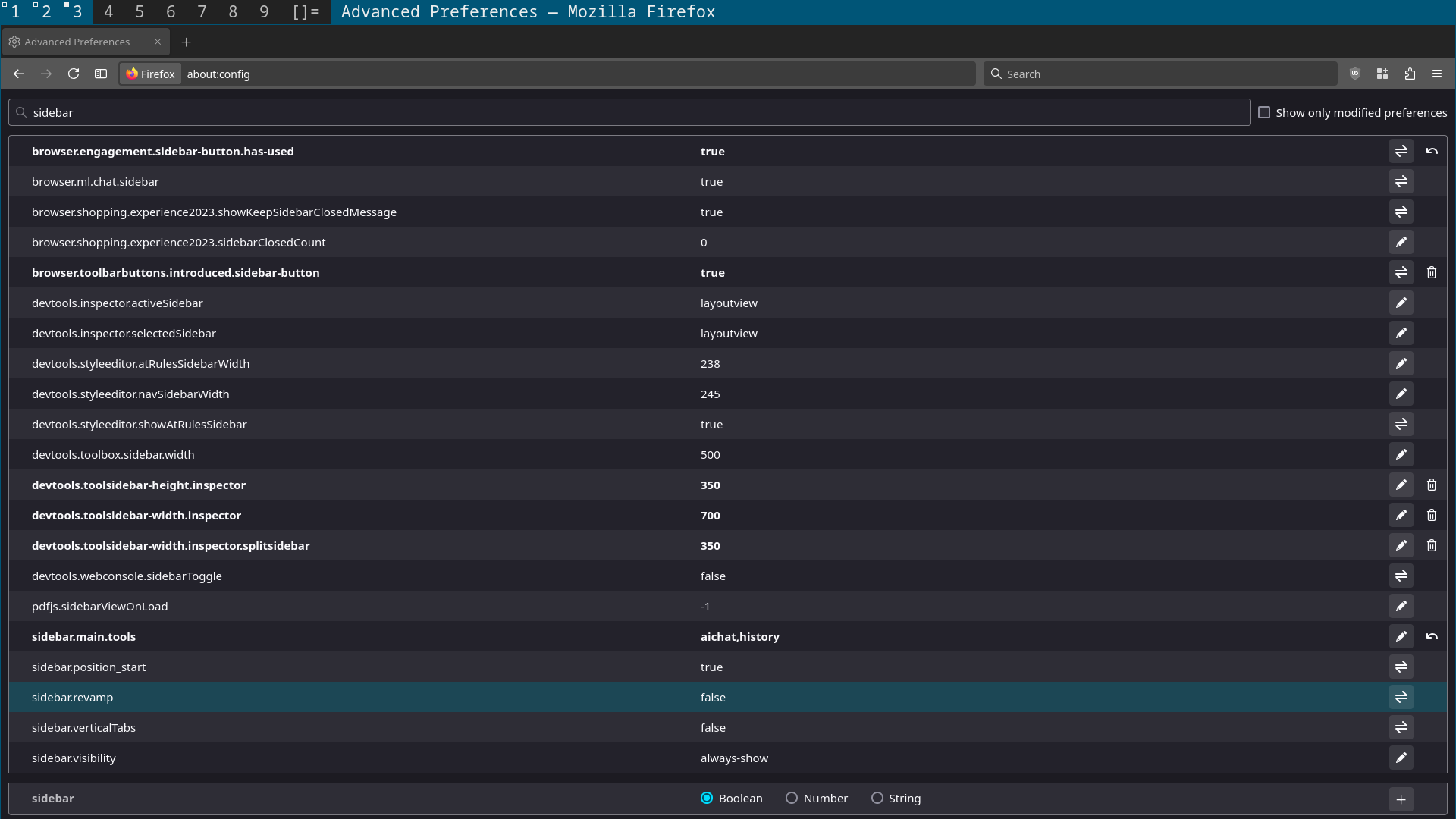Edit the sidebar.visibility preference value

1401,758
